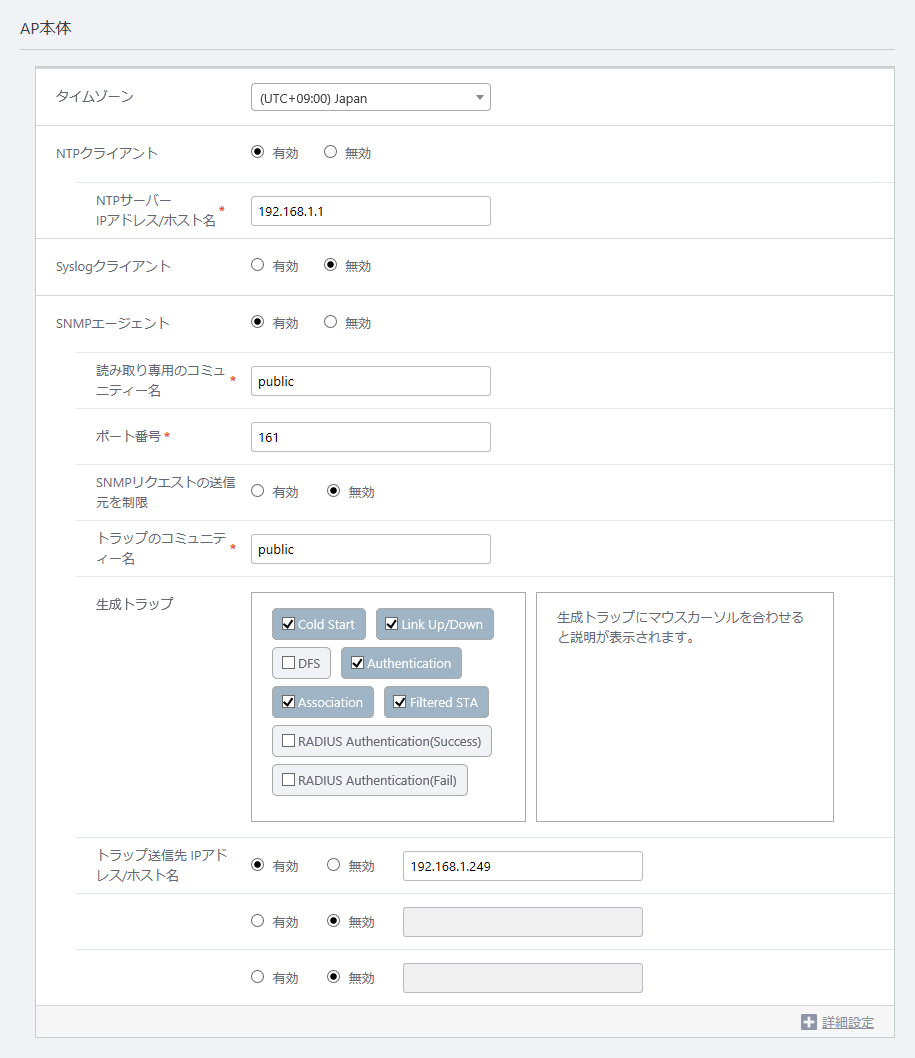Uncheck the Filtered STA trap
The image size is (915, 1058).
click(399, 702)
